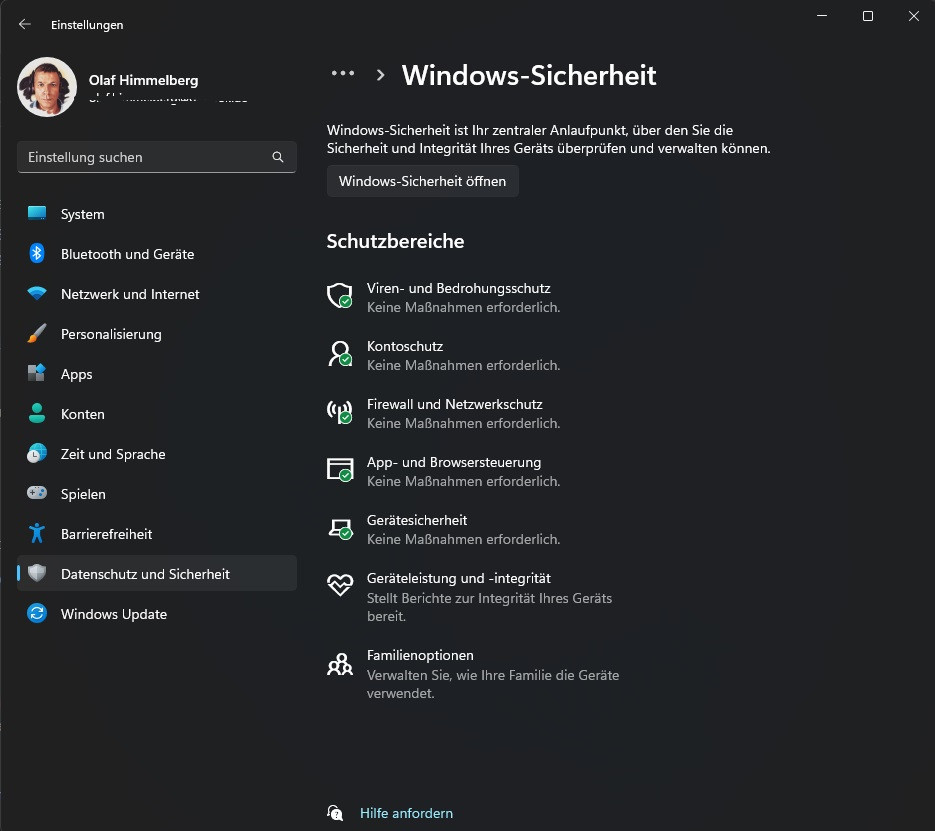Image resolution: width=935 pixels, height=831 pixels.
Task: Select Datenschutz und Sicherheit
Action: click(157, 573)
